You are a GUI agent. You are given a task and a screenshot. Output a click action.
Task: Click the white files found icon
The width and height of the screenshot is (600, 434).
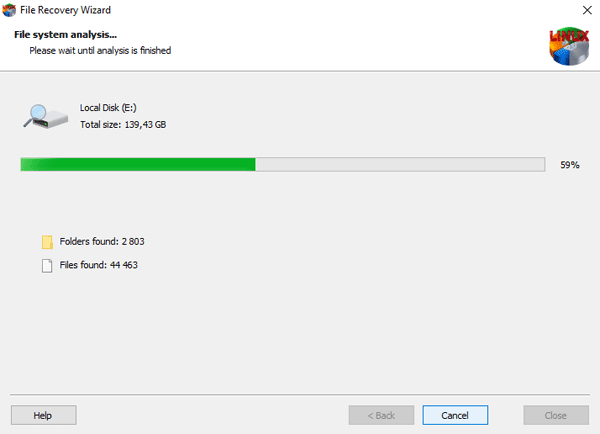(47, 266)
